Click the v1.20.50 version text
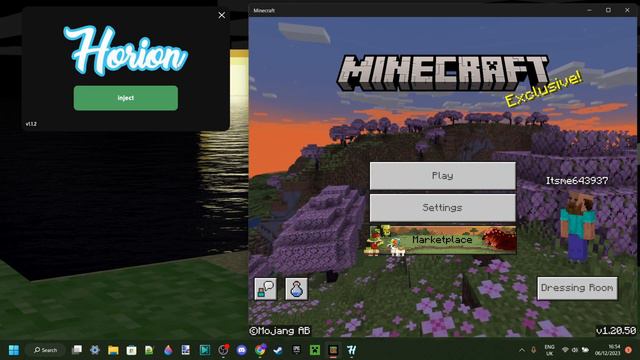 pyautogui.click(x=616, y=331)
